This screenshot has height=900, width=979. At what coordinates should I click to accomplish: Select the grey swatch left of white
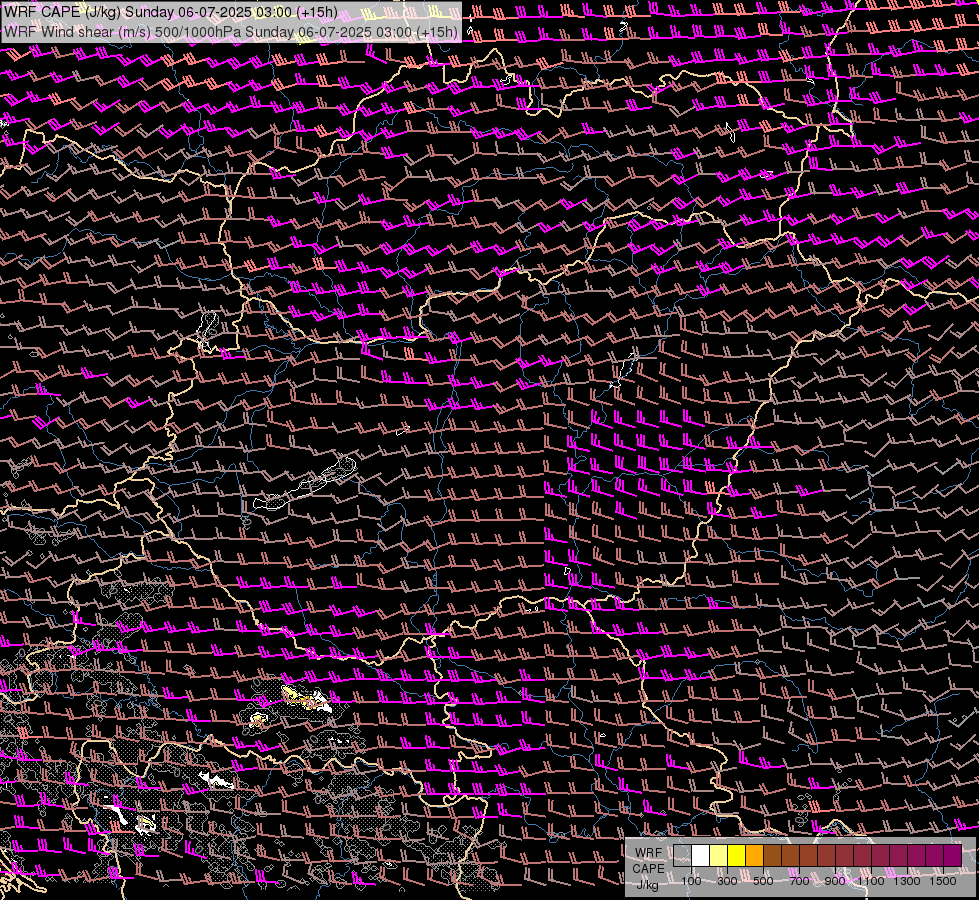coord(682,856)
